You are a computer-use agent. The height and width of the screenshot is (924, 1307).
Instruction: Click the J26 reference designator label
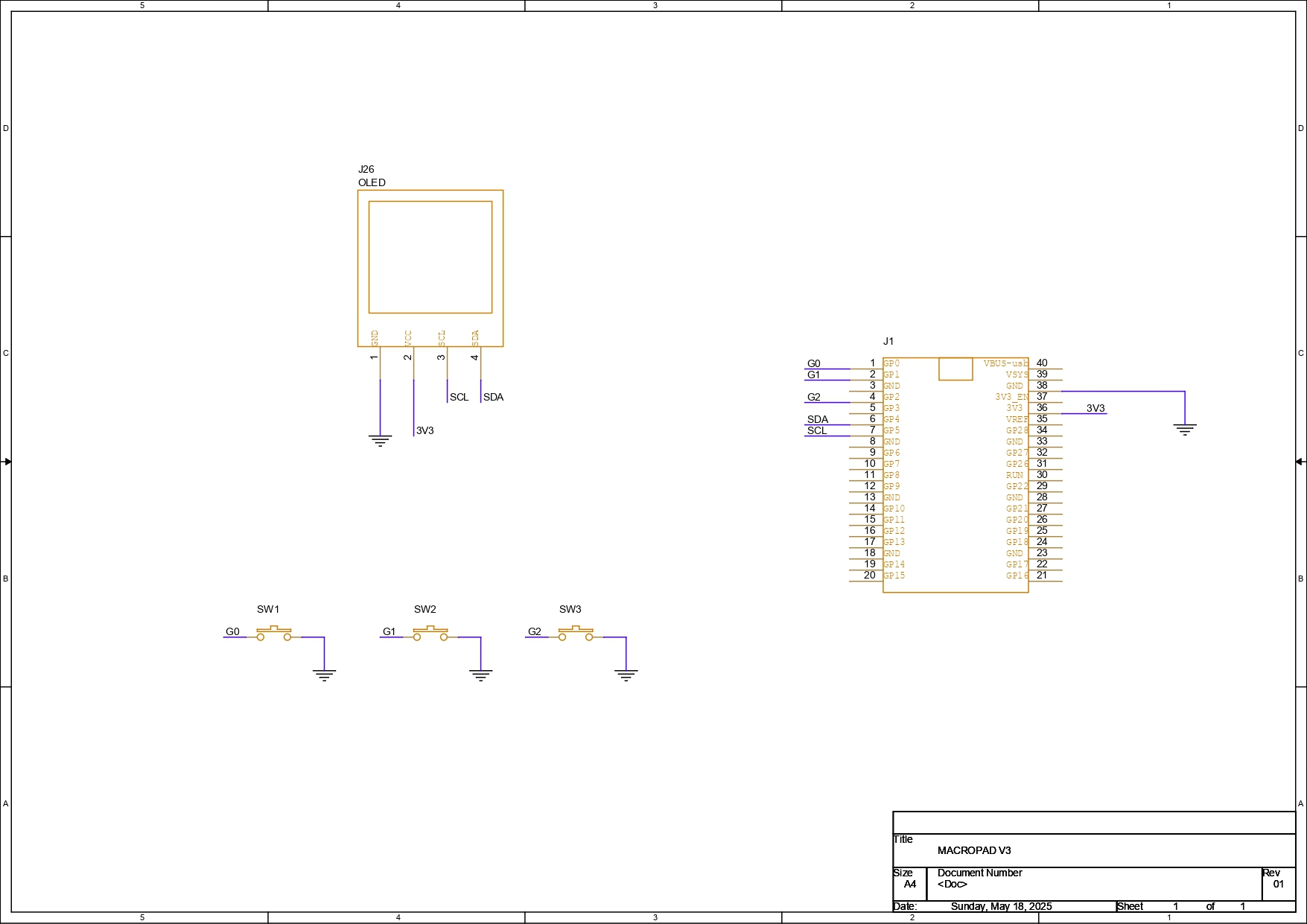point(366,170)
